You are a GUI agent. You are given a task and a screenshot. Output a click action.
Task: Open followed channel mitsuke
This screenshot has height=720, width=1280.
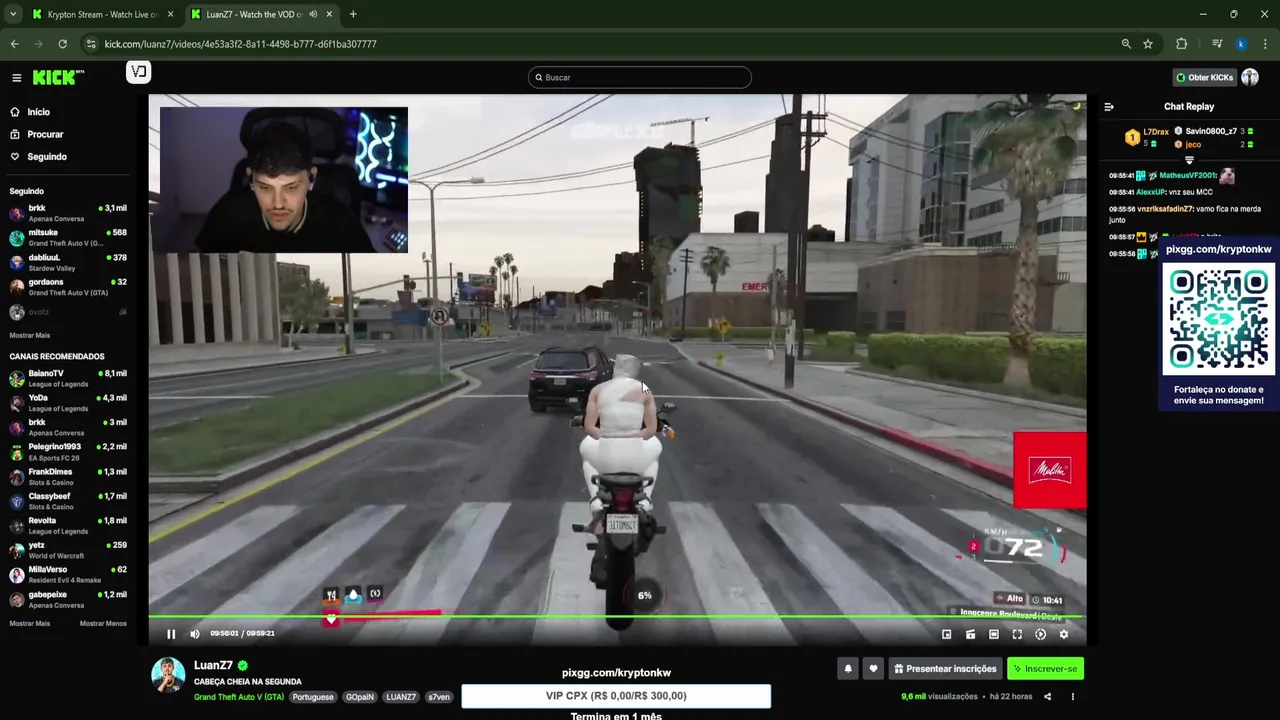pos(68,237)
